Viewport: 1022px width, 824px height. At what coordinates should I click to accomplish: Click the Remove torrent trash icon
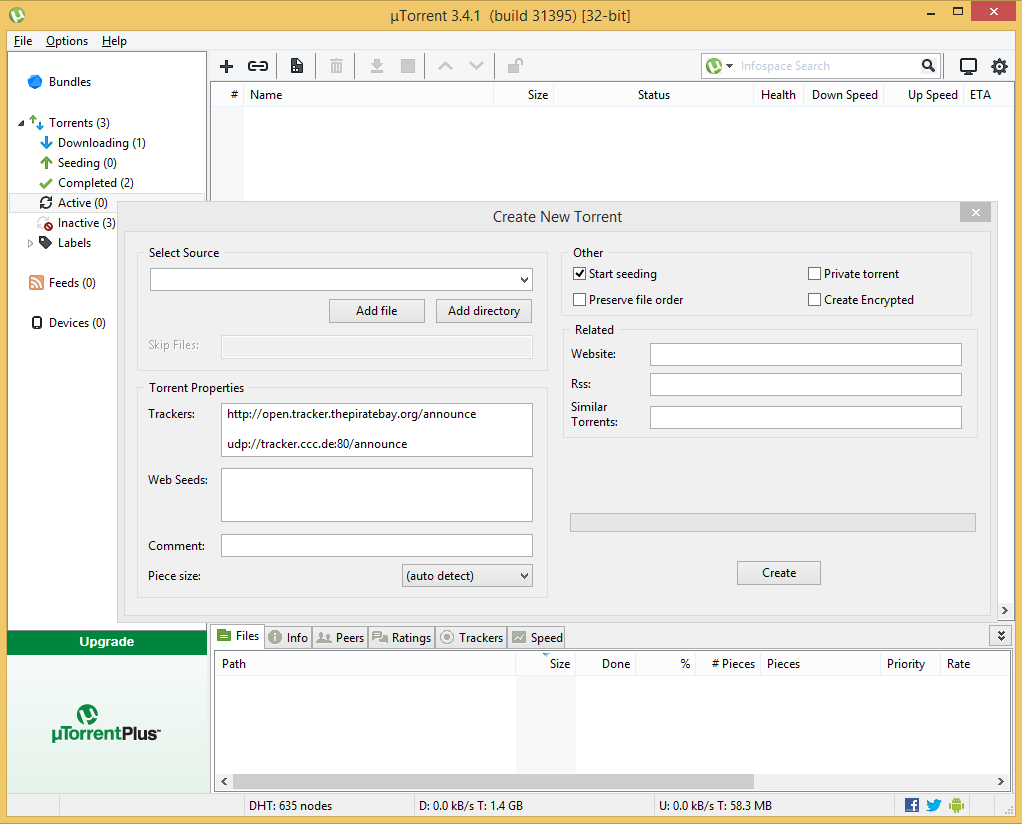[x=336, y=66]
